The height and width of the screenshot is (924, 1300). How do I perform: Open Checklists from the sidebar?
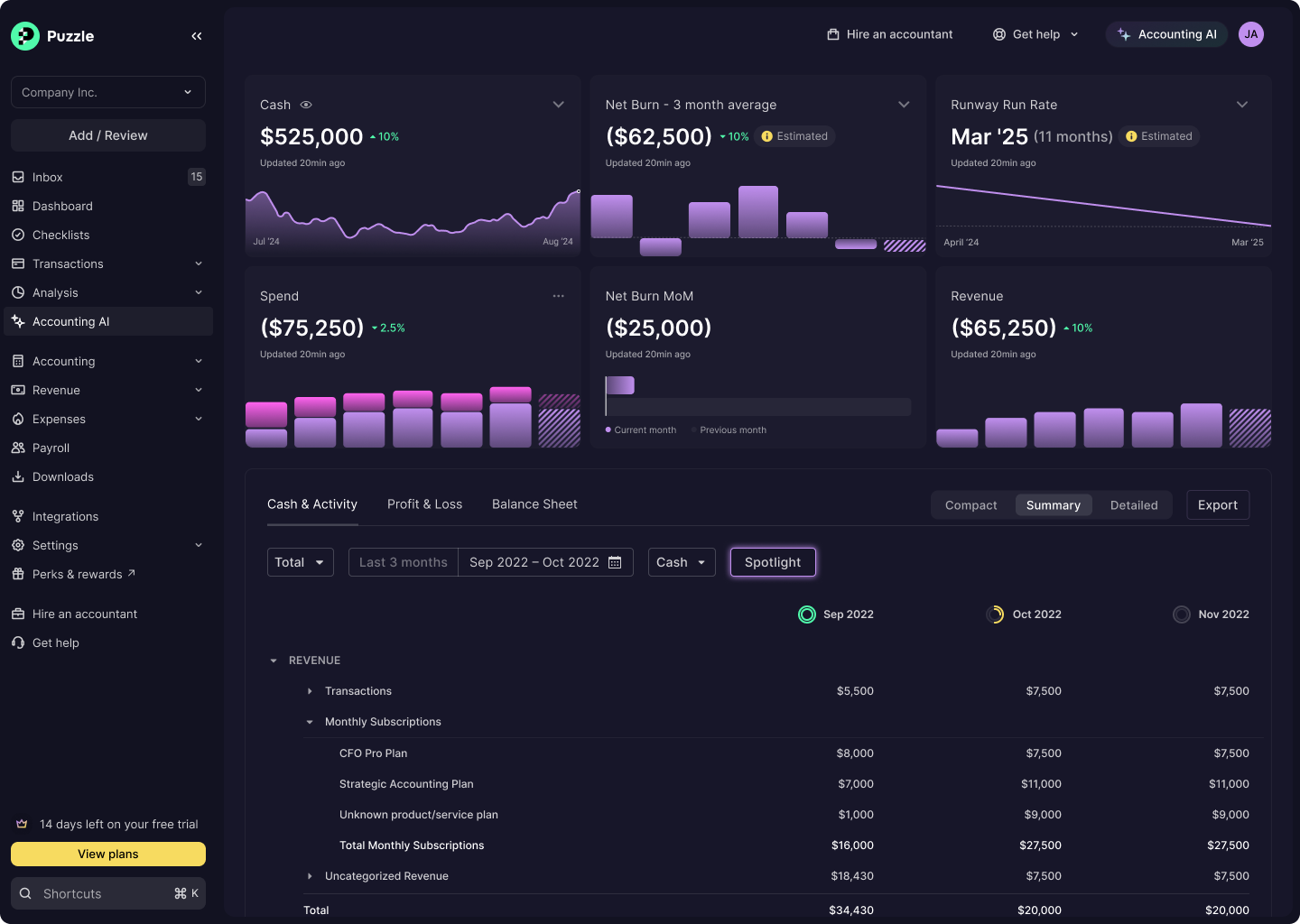coord(61,235)
